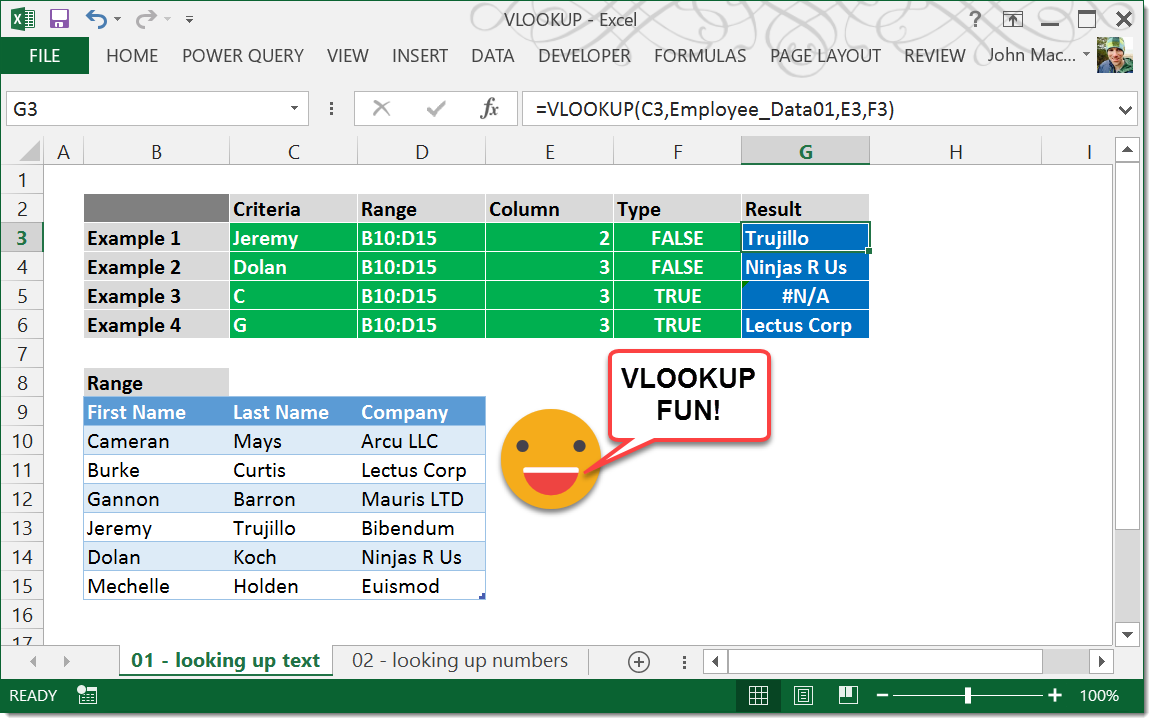Click the Insert Function fx icon
The height and width of the screenshot is (723, 1154).
pos(489,109)
